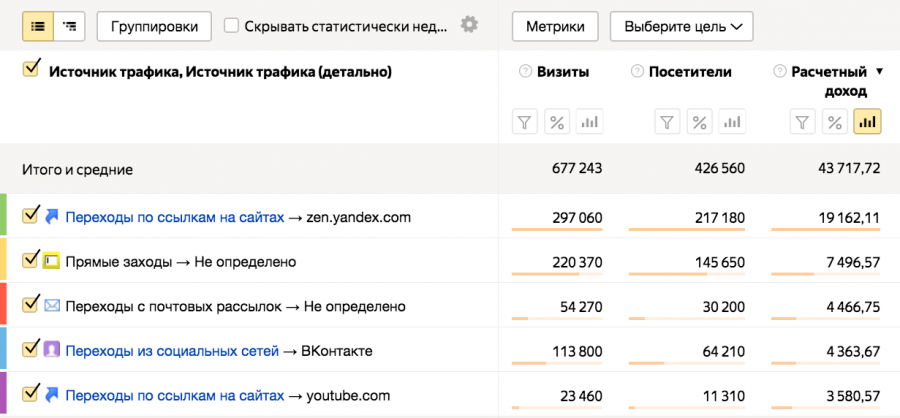Open the Выберите цель dropdown
The height and width of the screenshot is (418, 900).
(681, 26)
